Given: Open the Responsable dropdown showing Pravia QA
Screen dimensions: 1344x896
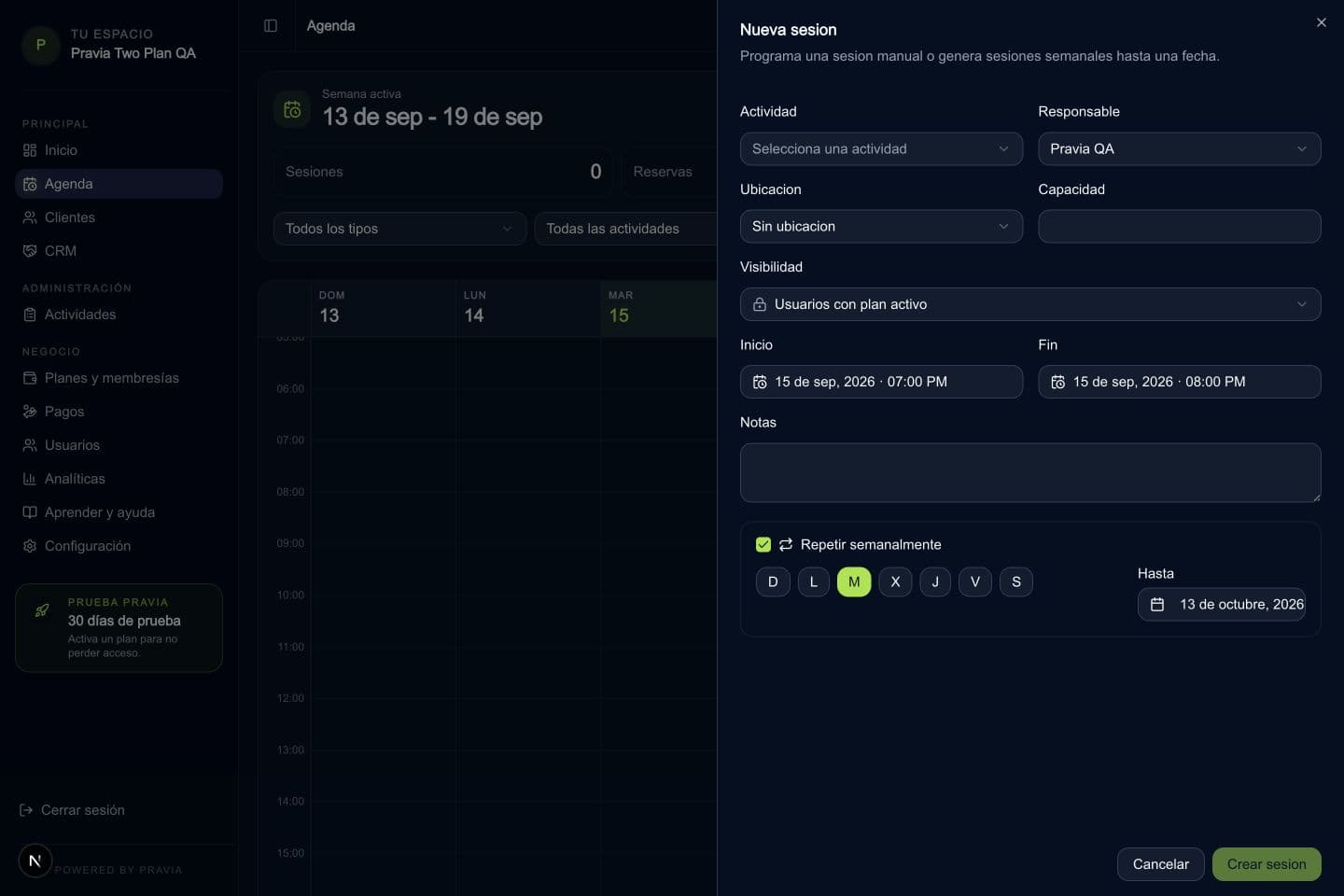Looking at the screenshot, I should coord(1180,148).
